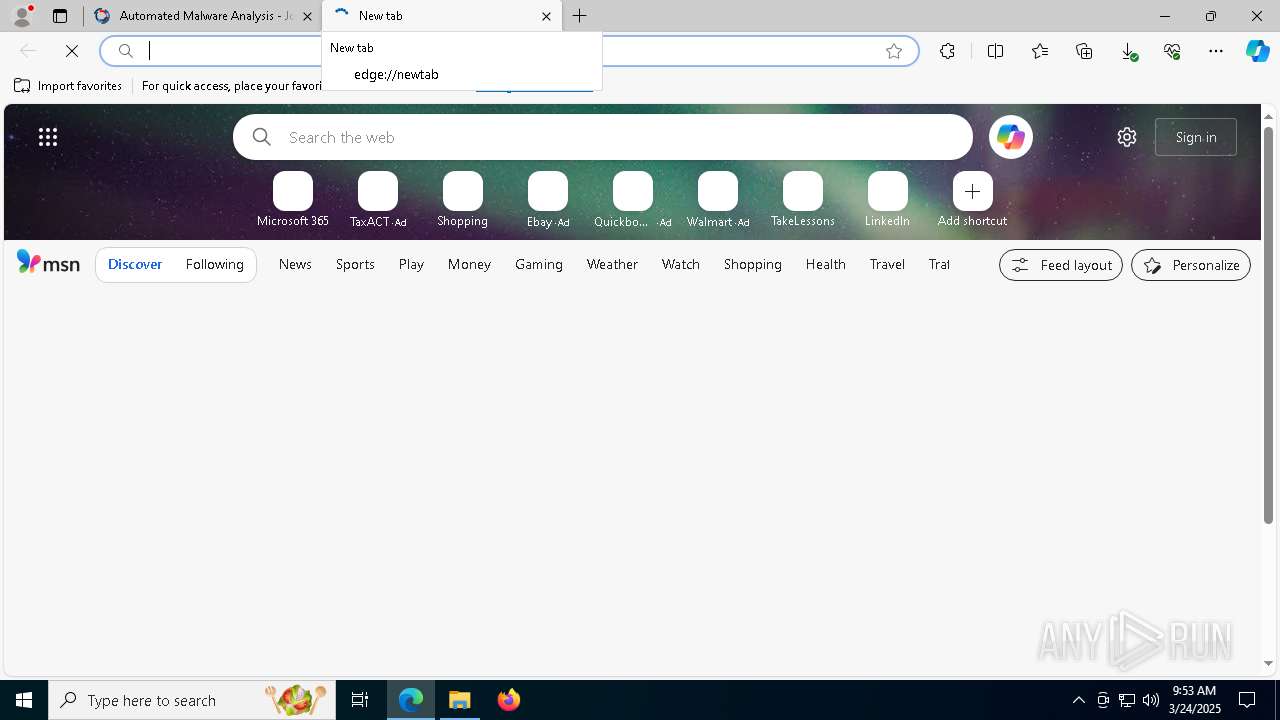The width and height of the screenshot is (1280, 720).
Task: Open the Travel category
Action: (887, 264)
